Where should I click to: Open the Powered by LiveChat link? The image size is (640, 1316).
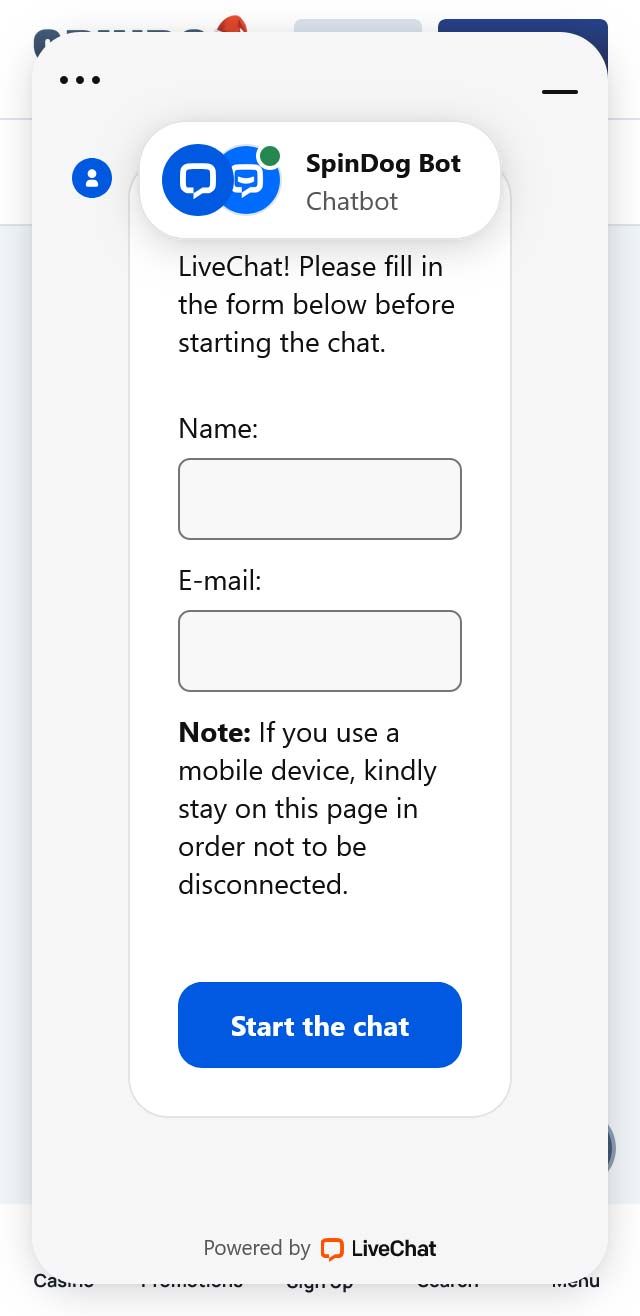(320, 1248)
